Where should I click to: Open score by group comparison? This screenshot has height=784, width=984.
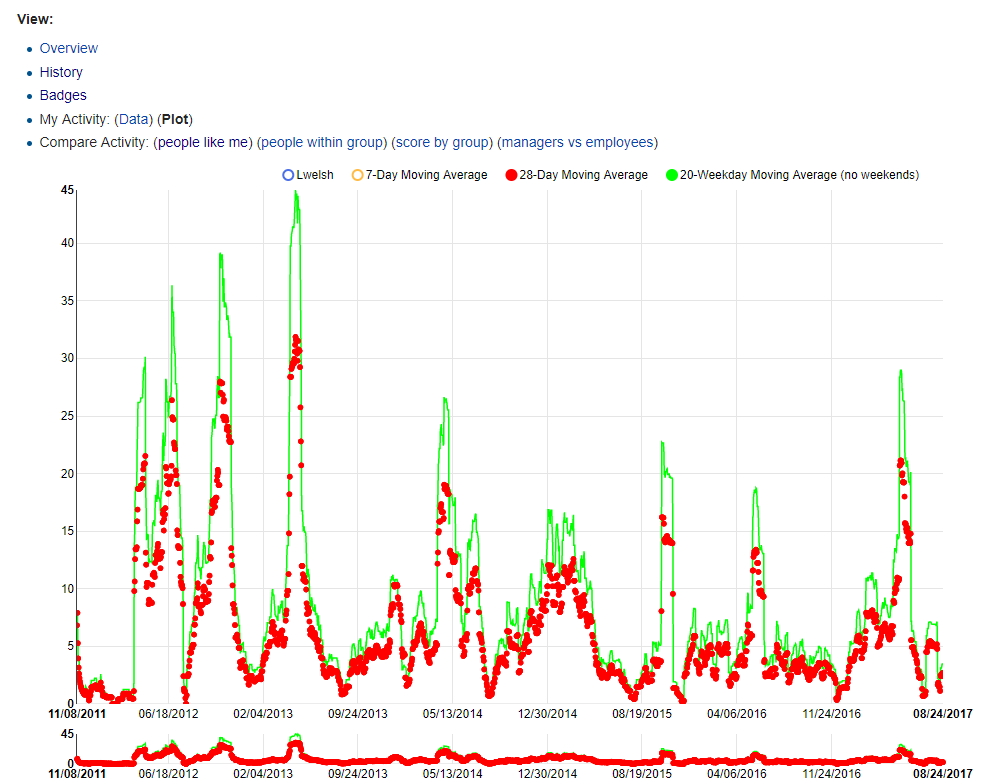pos(442,142)
